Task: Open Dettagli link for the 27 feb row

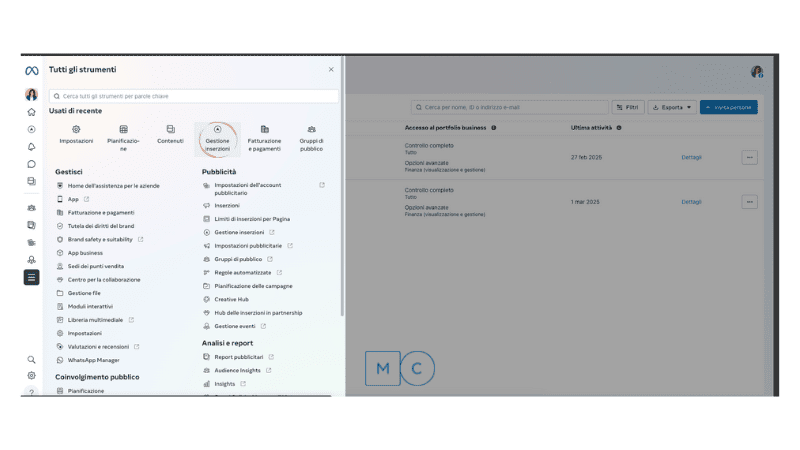Action: coord(691,157)
